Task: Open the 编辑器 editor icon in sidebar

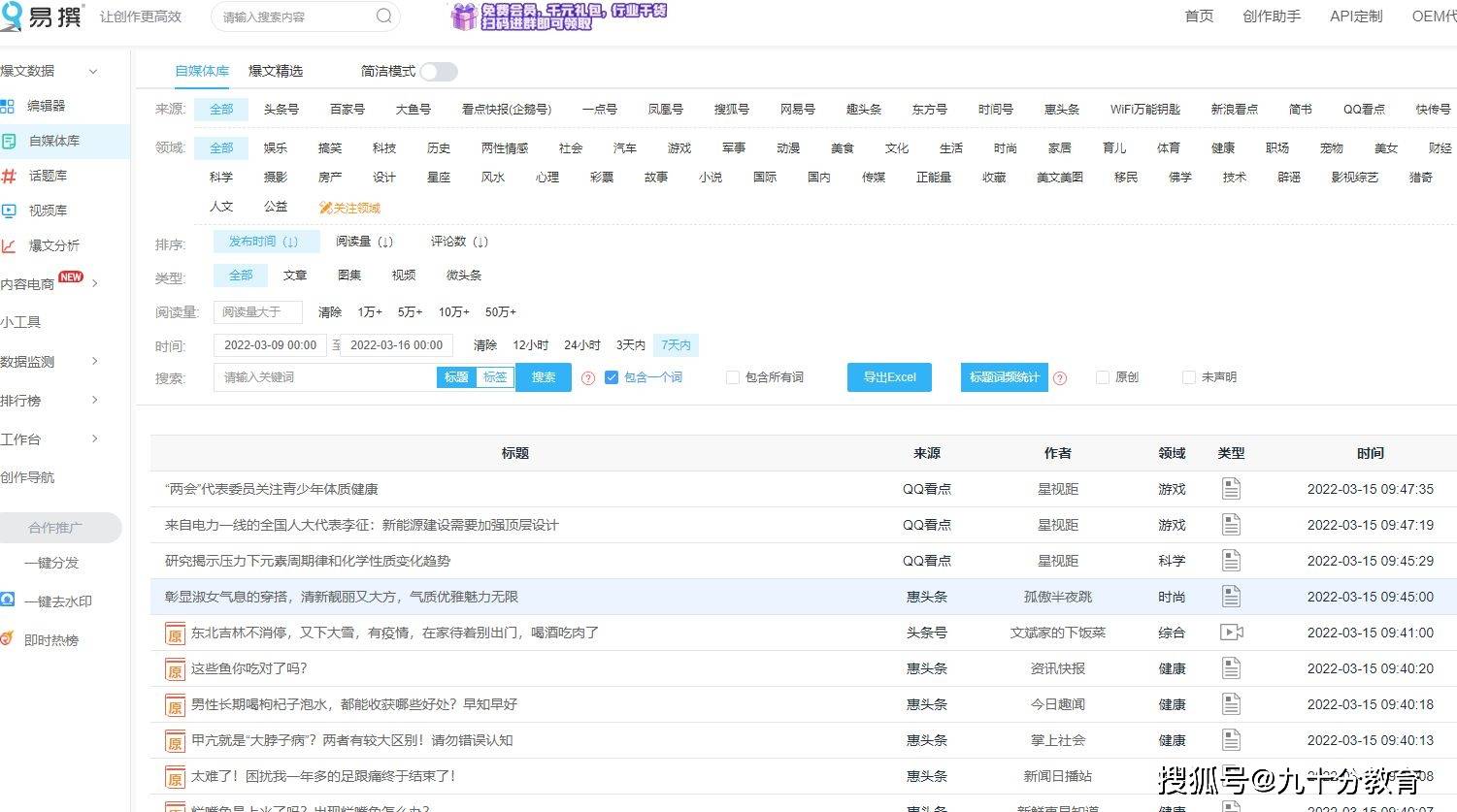Action: (10, 105)
